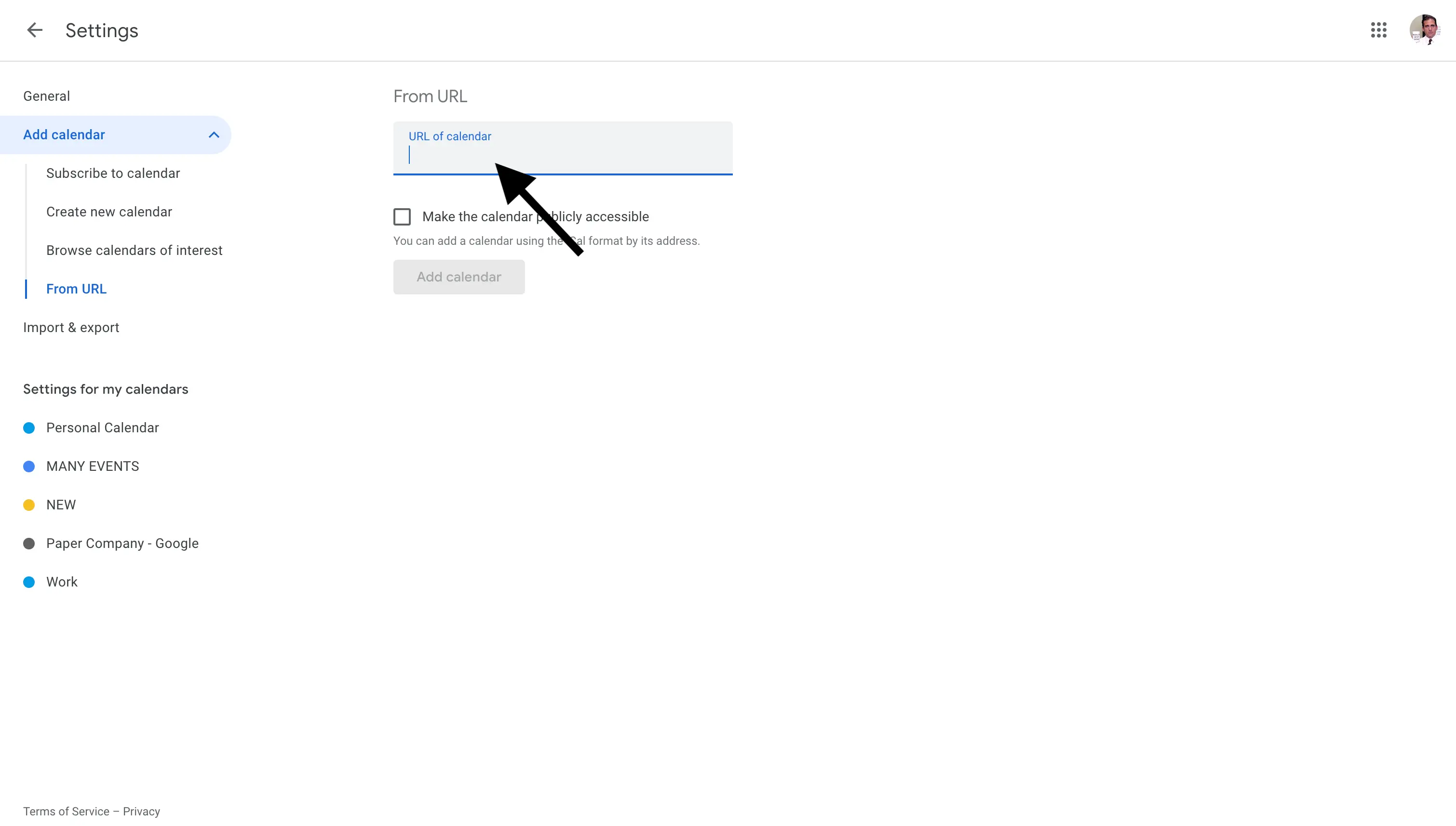Image resolution: width=1456 pixels, height=826 pixels.
Task: Select the Create new calendar option
Action: coord(109,211)
